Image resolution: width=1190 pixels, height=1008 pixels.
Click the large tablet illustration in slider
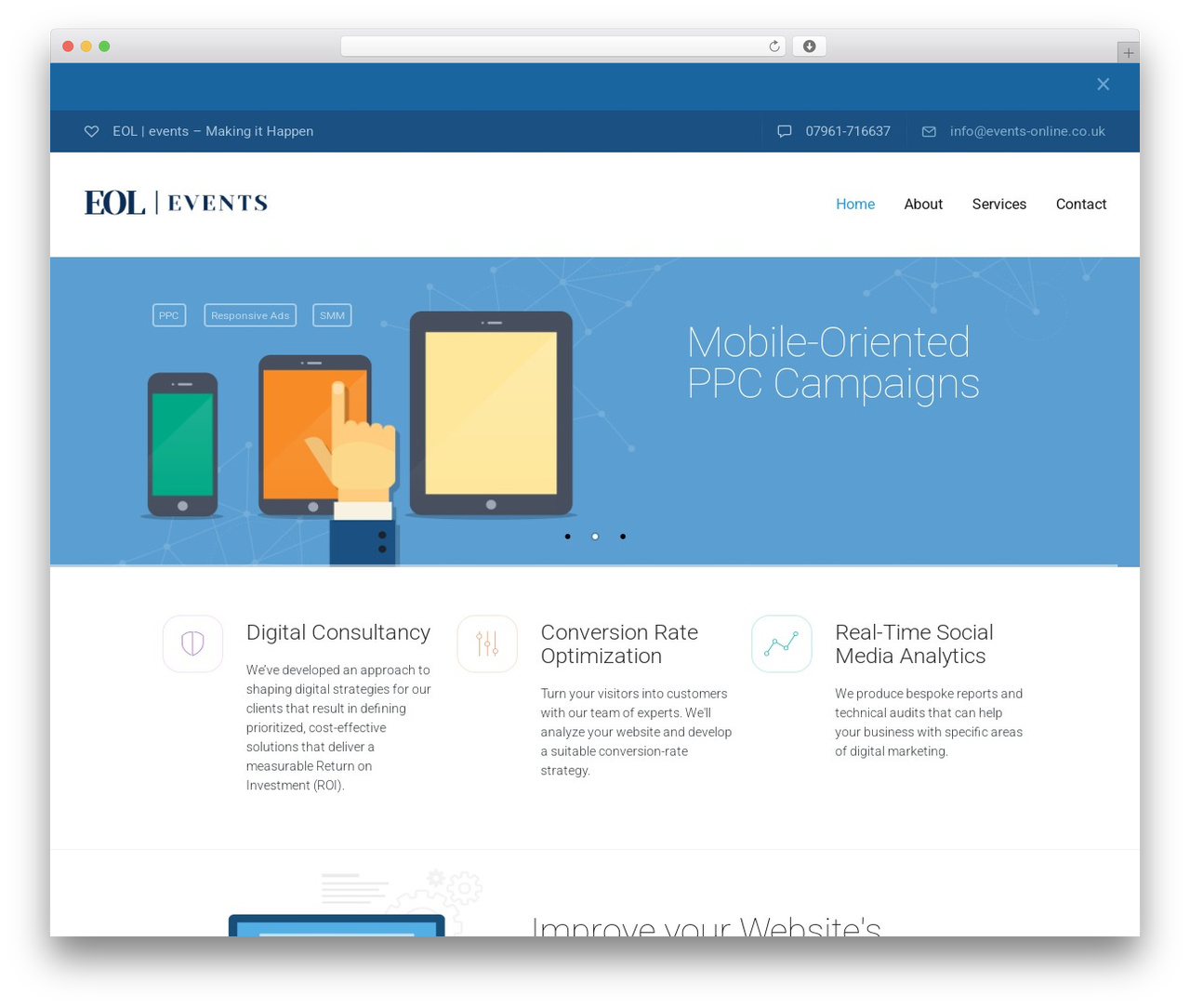(491, 414)
